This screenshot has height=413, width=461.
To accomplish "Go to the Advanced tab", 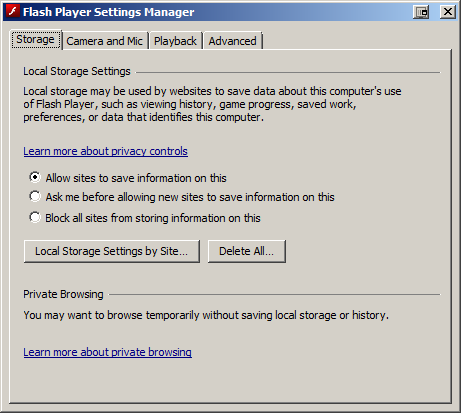I will [232, 41].
